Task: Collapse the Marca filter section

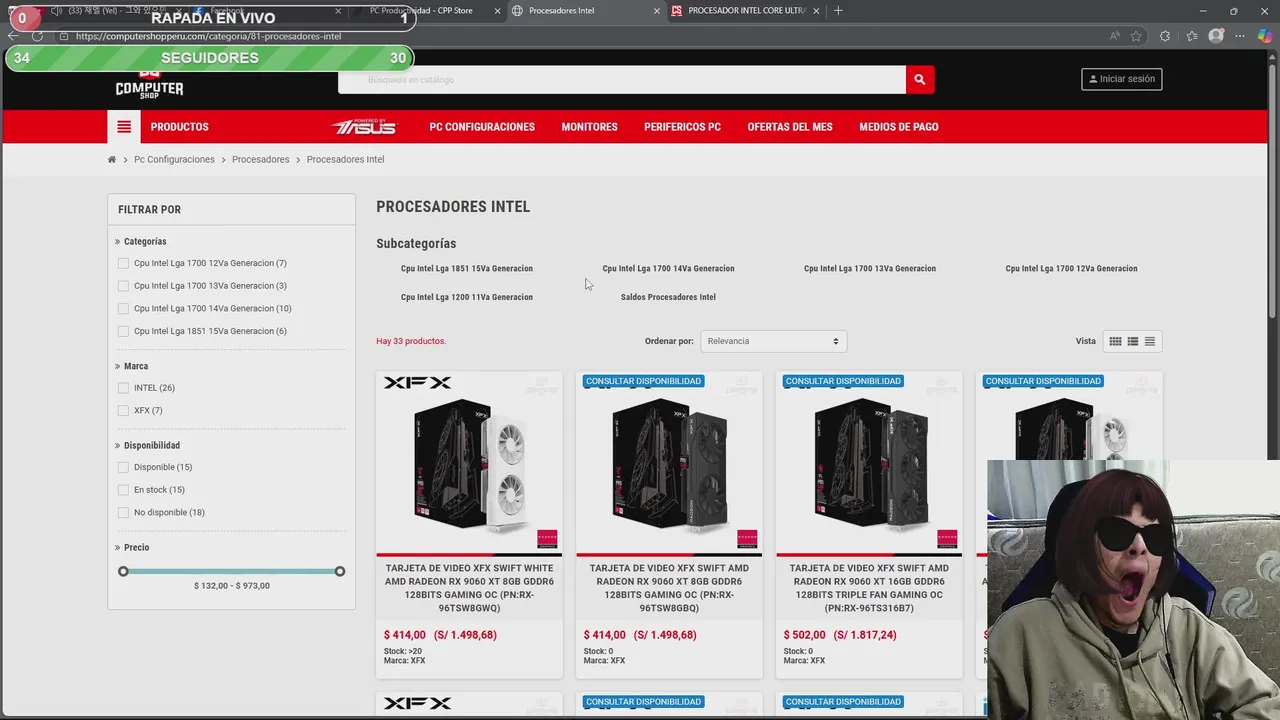Action: point(131,366)
